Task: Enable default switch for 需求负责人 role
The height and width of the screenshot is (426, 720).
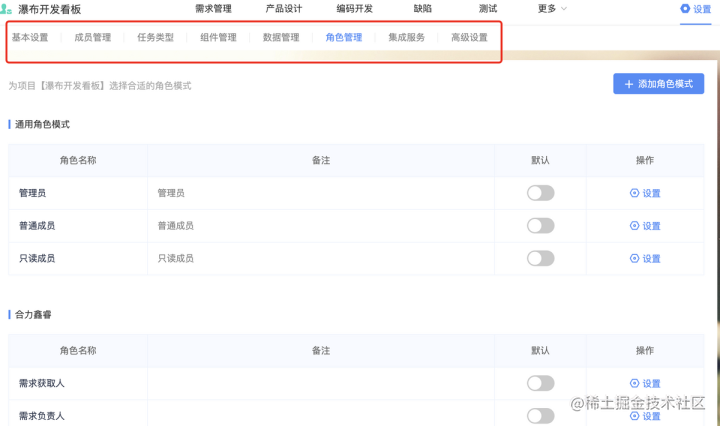Action: coord(540,416)
